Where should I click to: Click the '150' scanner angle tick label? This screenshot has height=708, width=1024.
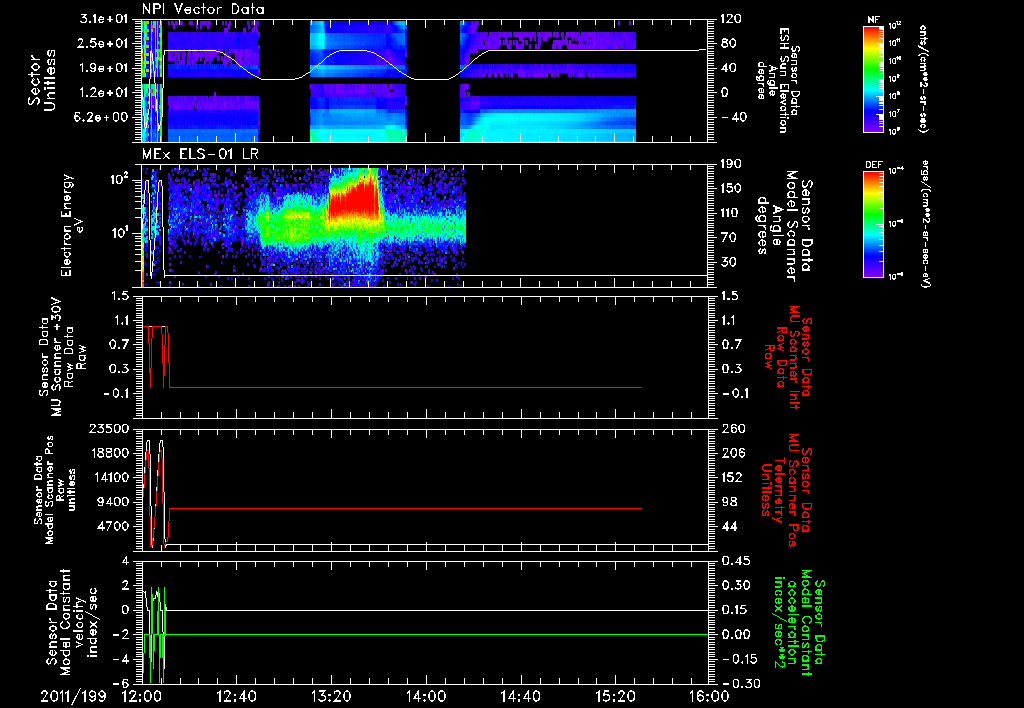point(731,189)
